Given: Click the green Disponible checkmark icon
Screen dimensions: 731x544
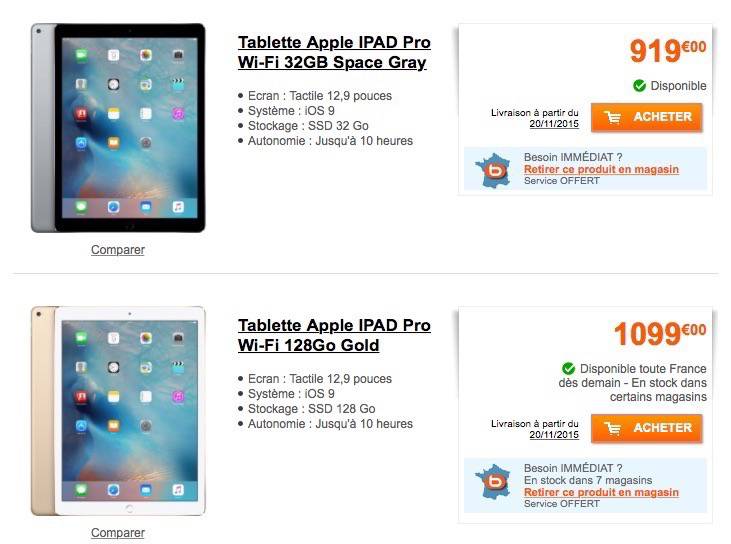Looking at the screenshot, I should point(639,86).
